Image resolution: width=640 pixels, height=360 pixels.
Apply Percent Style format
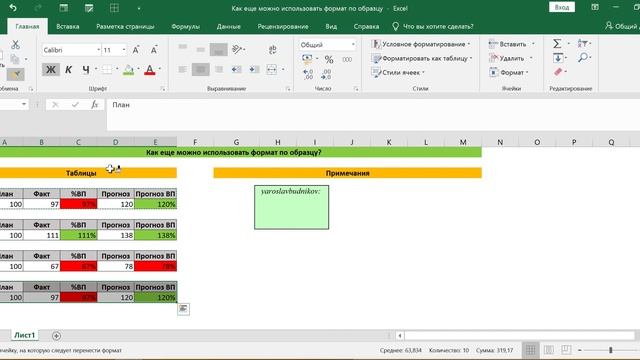(329, 60)
